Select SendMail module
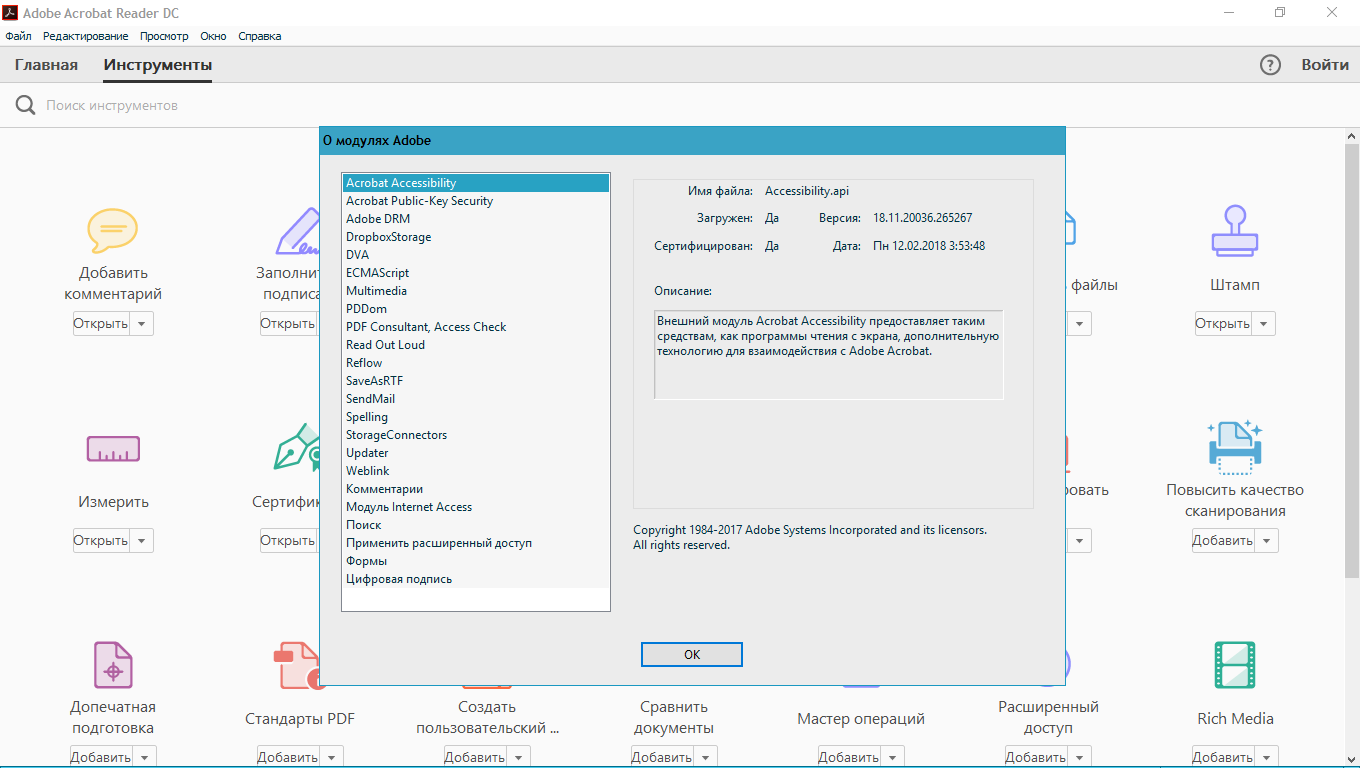 click(476, 399)
